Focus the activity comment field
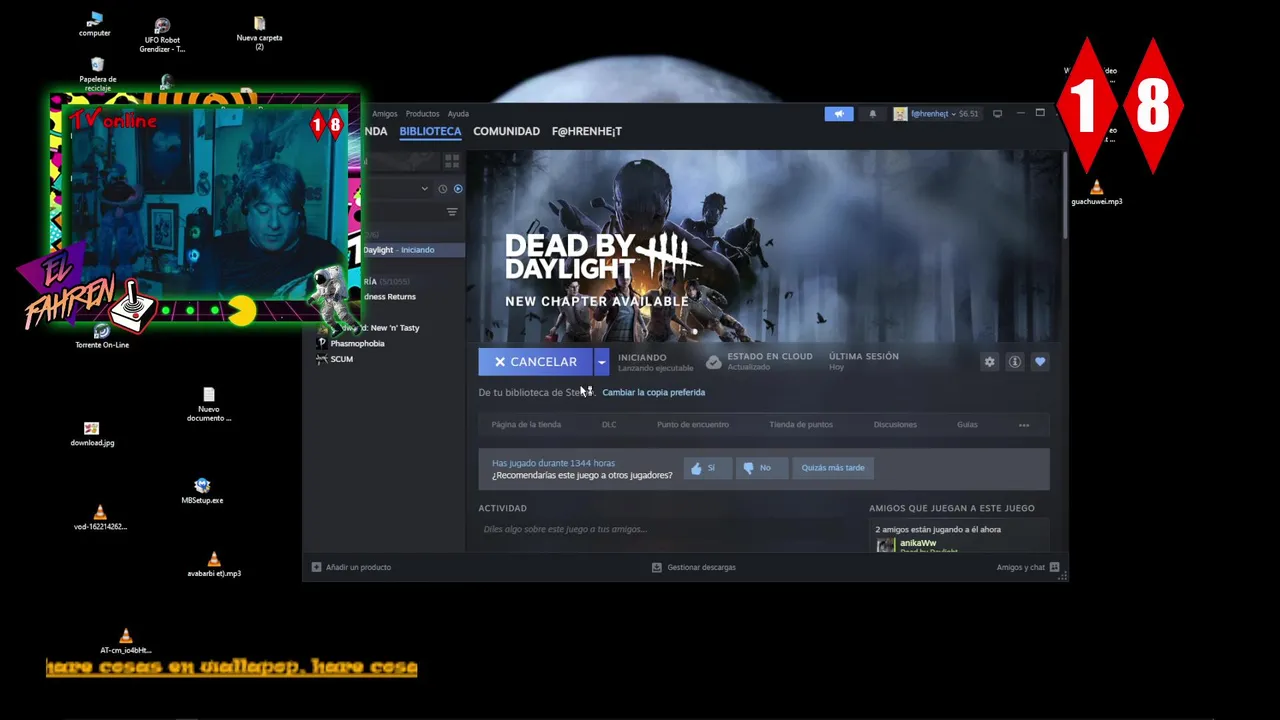Viewport: 1280px width, 720px height. [665, 529]
